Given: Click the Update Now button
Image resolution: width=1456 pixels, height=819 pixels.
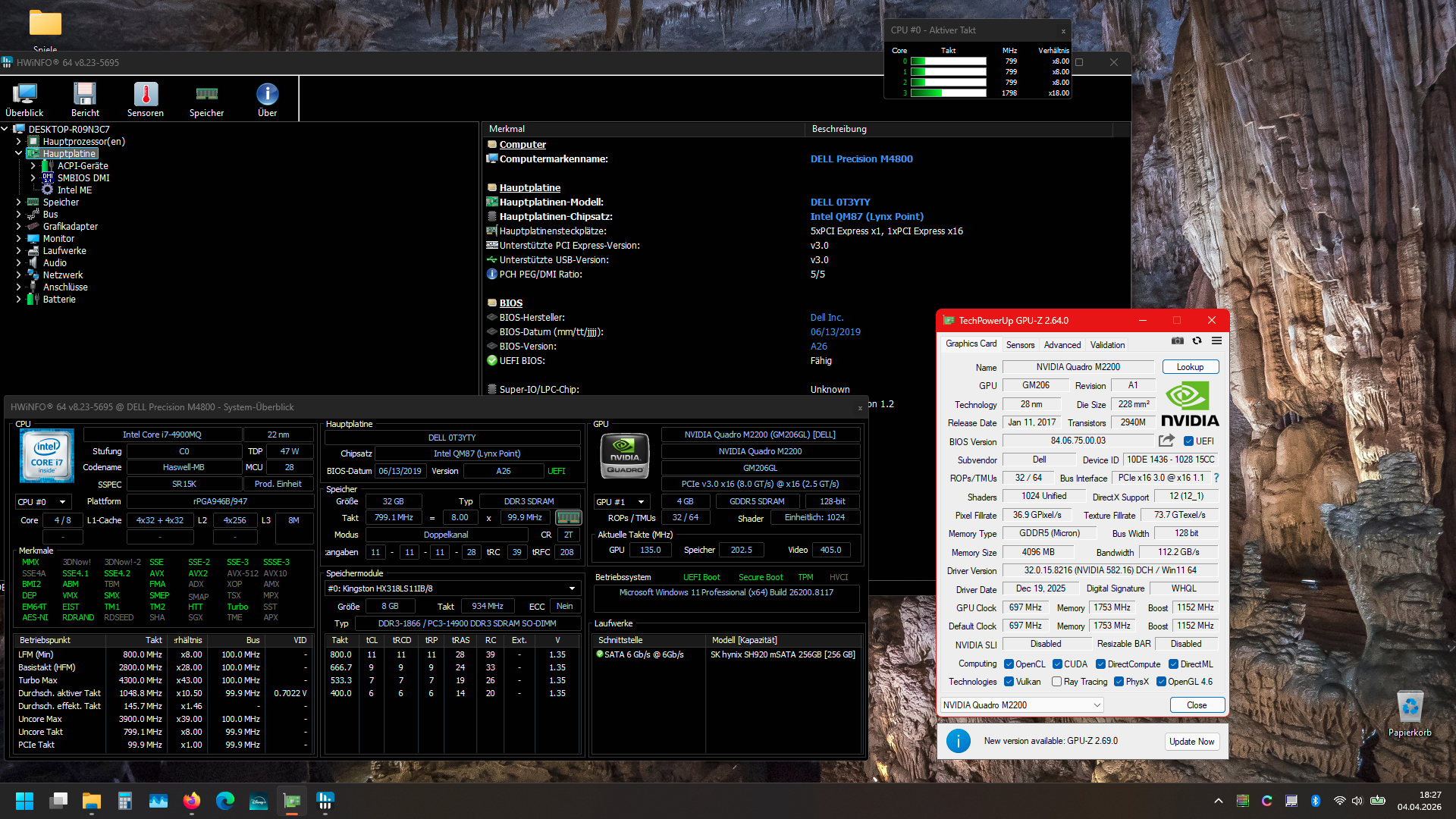Looking at the screenshot, I should click(x=1191, y=742).
